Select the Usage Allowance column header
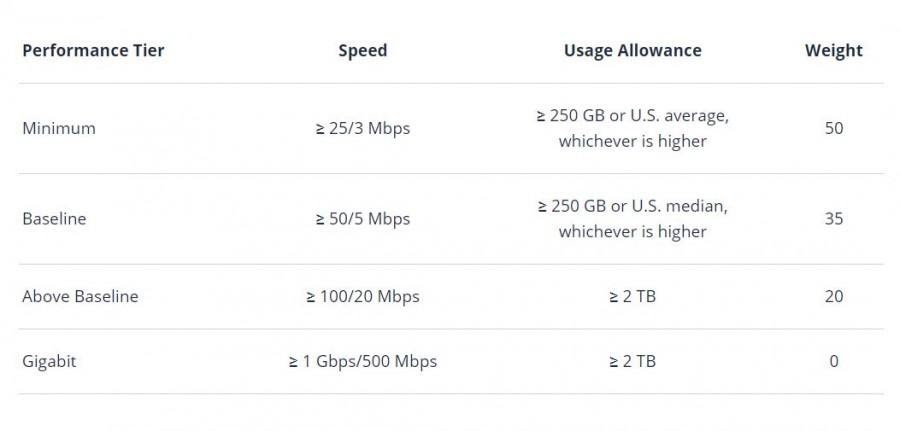Viewport: 900px width, 431px height. (632, 50)
